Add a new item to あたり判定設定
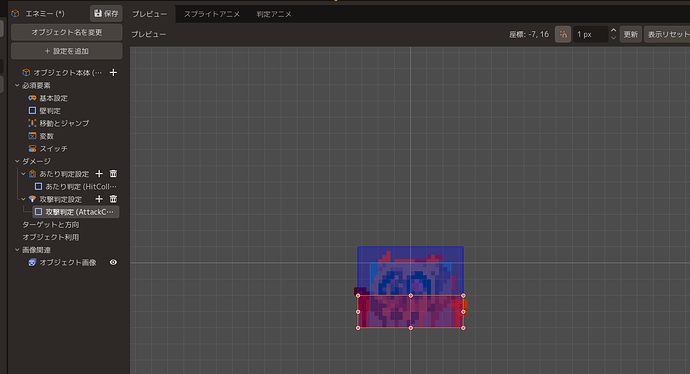The width and height of the screenshot is (690, 374). (99, 174)
